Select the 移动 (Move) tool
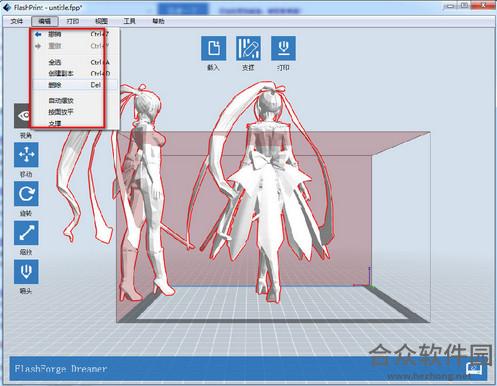 pyautogui.click(x=26, y=155)
